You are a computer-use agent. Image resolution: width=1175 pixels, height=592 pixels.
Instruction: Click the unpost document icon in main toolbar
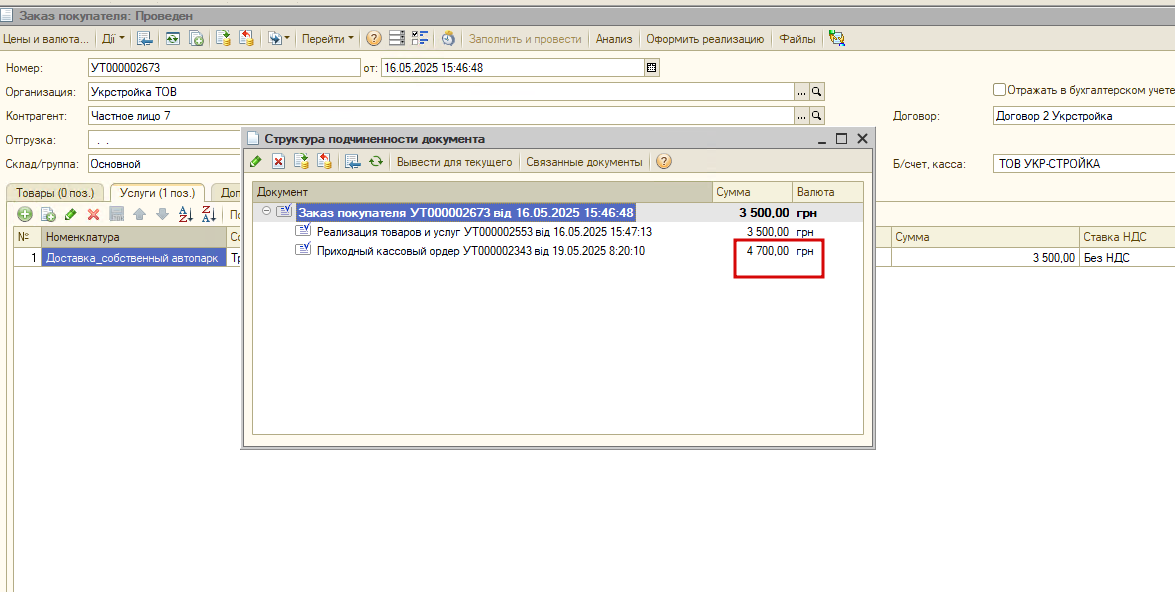[247, 38]
